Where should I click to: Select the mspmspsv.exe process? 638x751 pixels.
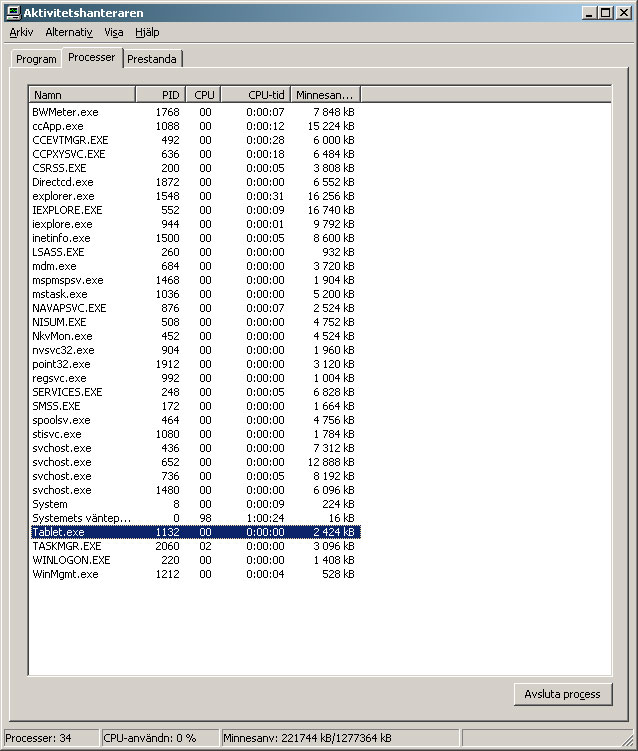195,280
